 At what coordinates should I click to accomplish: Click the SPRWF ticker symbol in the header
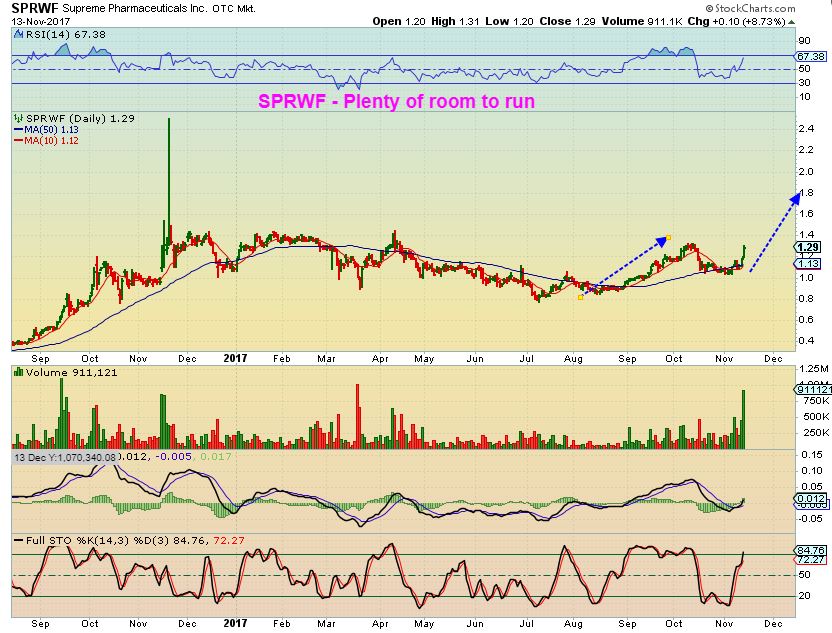coord(35,8)
